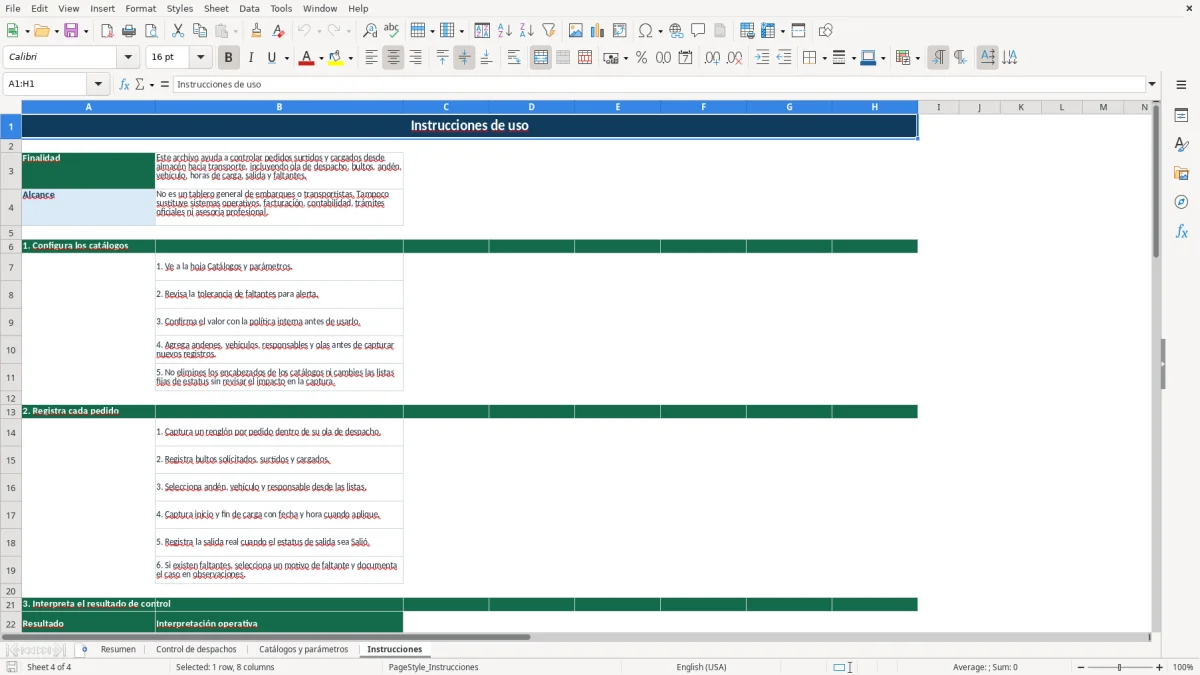The height and width of the screenshot is (675, 1200).
Task: Toggle Merge and Center Cells
Action: [541, 58]
